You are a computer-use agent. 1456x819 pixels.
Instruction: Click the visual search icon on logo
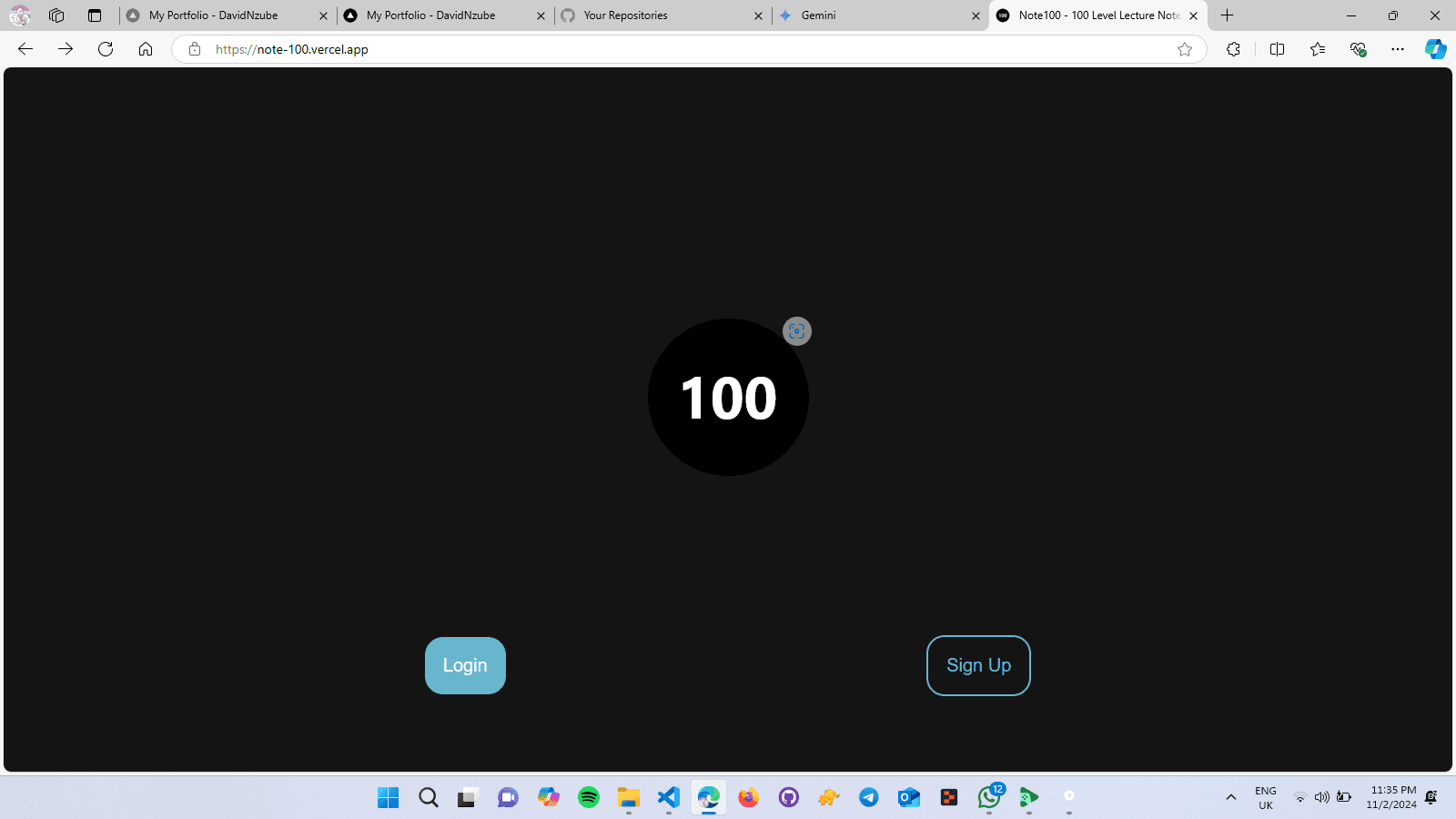(x=796, y=331)
